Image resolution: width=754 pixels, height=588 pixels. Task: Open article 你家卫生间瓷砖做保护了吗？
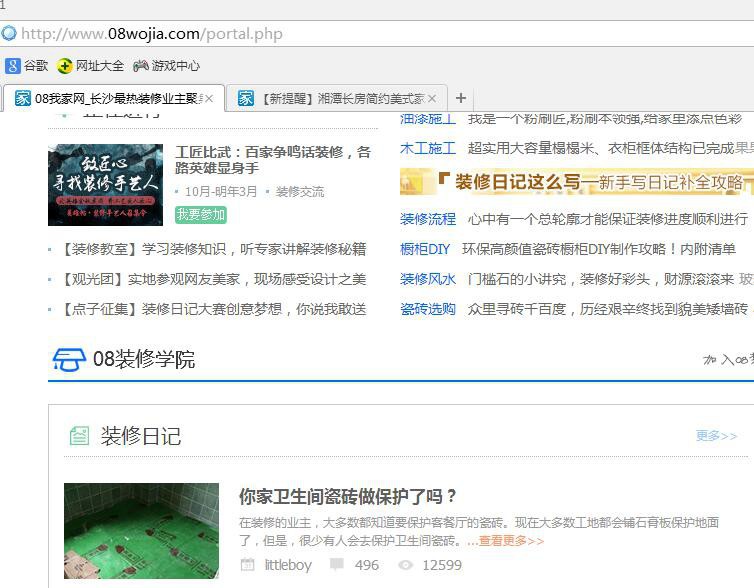[x=348, y=496]
